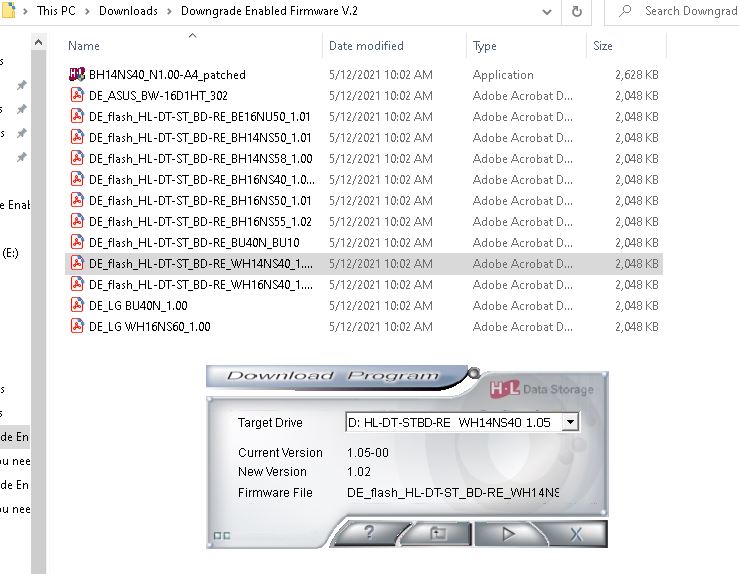Refresh the Explorer folder view
Screen dimensions: 739x574
577,11
